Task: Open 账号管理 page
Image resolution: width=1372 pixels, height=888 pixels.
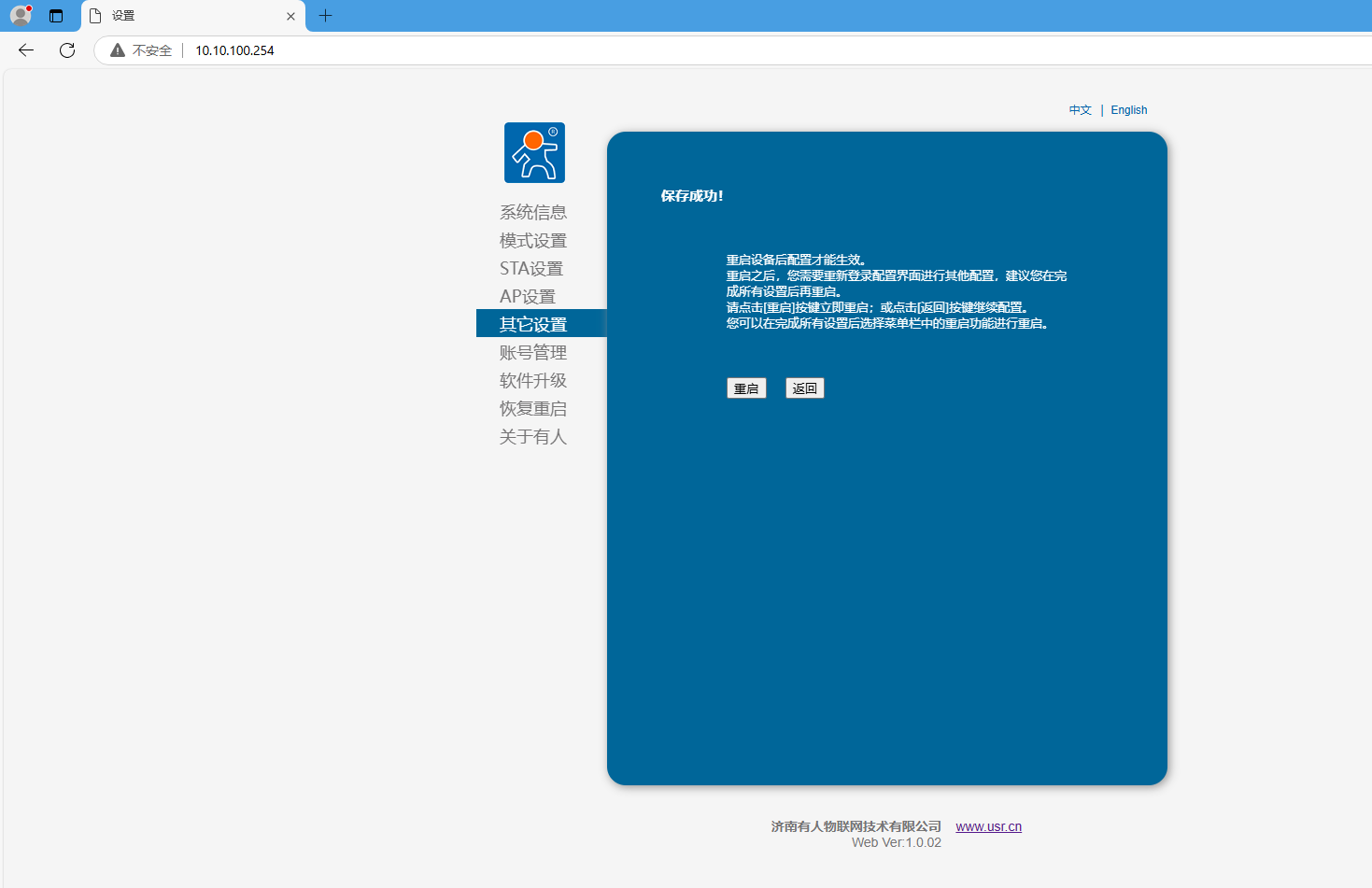Action: pyautogui.click(x=533, y=353)
